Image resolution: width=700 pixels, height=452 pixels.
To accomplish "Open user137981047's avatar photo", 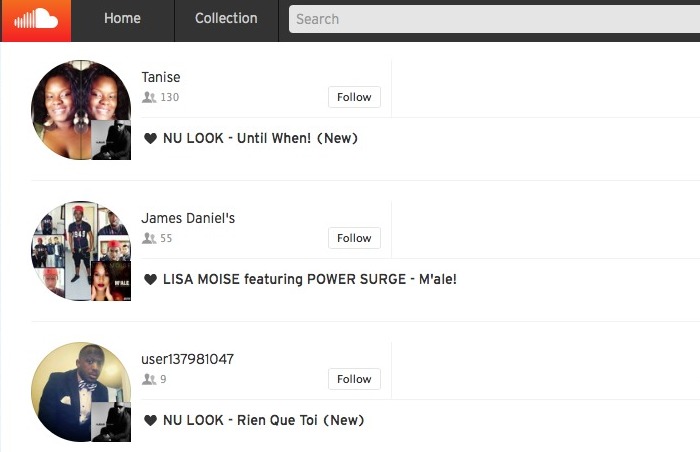I will [x=81, y=392].
